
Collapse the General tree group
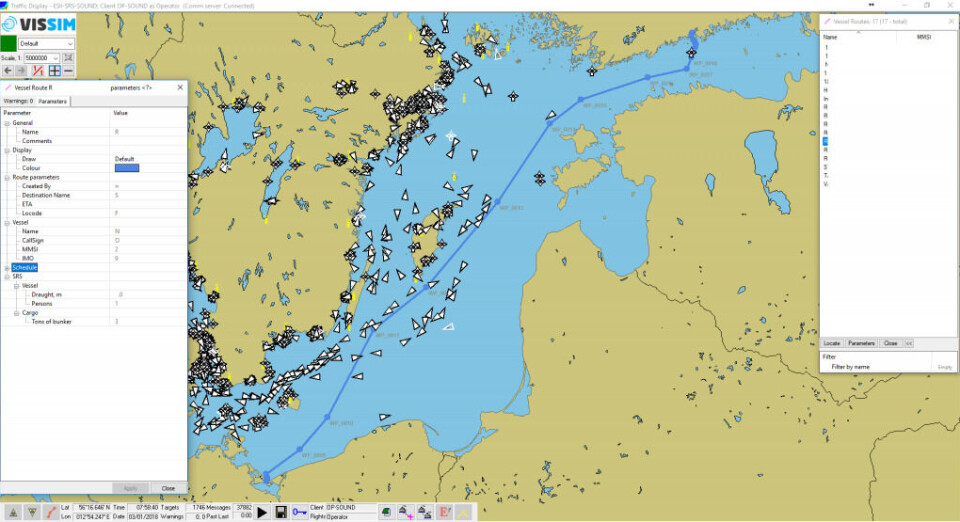click(x=7, y=123)
